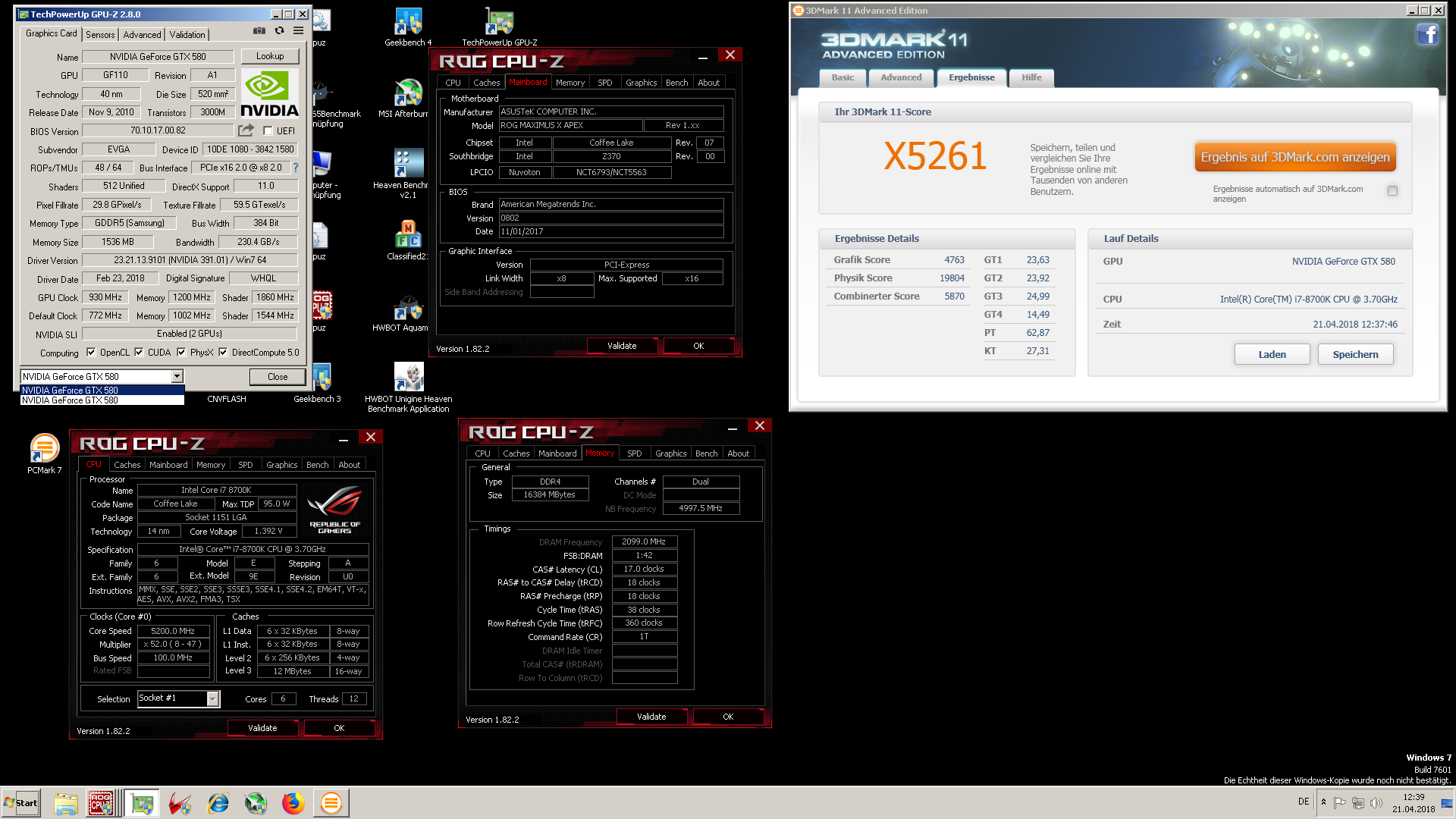Open the Windows Start menu
The width and height of the screenshot is (1456, 819).
tap(20, 803)
